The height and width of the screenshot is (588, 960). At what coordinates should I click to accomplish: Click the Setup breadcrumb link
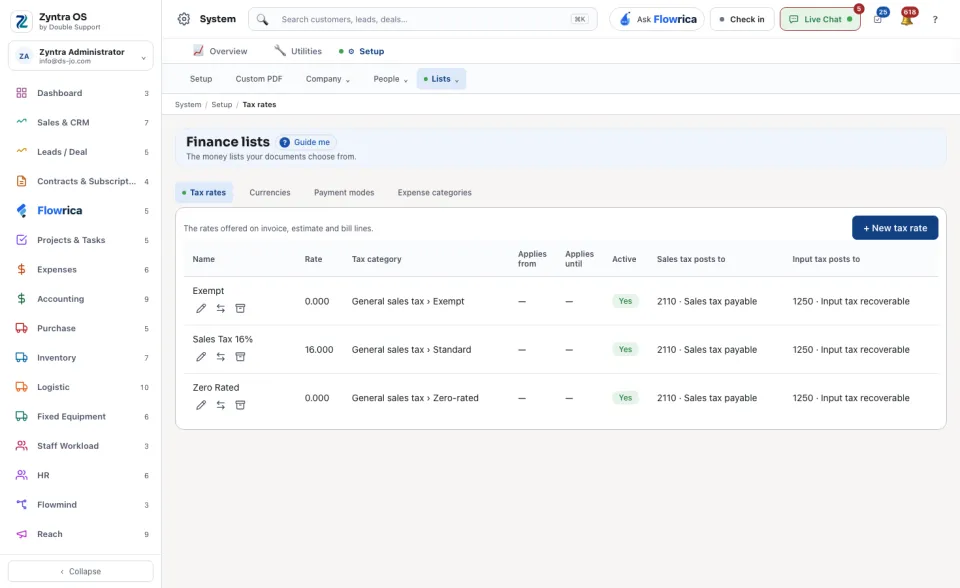pos(222,105)
